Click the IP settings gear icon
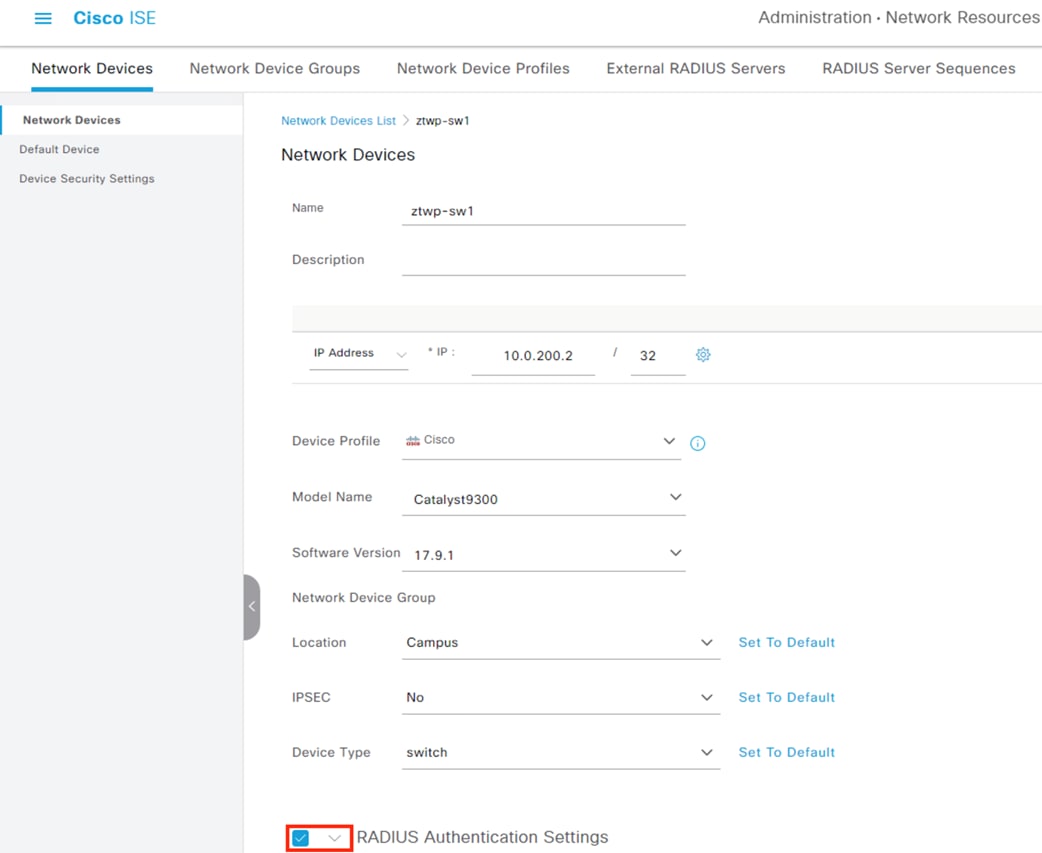The height and width of the screenshot is (853, 1042). (703, 355)
